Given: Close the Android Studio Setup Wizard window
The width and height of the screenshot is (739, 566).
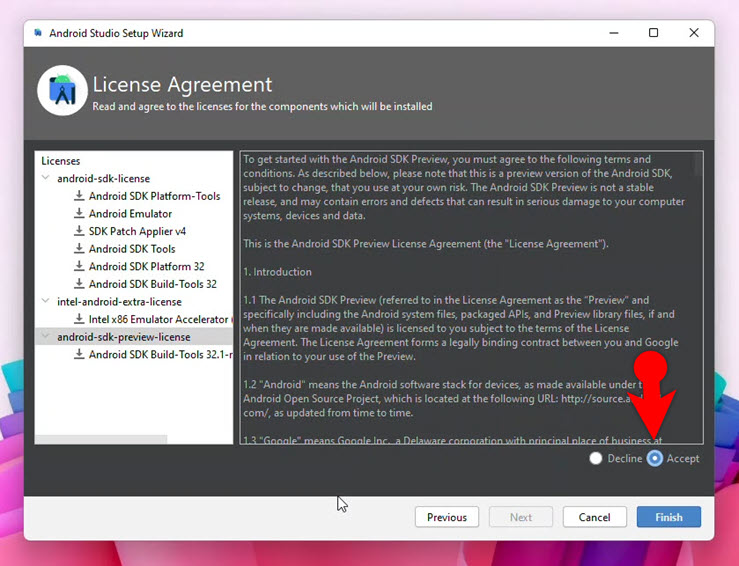Looking at the screenshot, I should (x=694, y=33).
